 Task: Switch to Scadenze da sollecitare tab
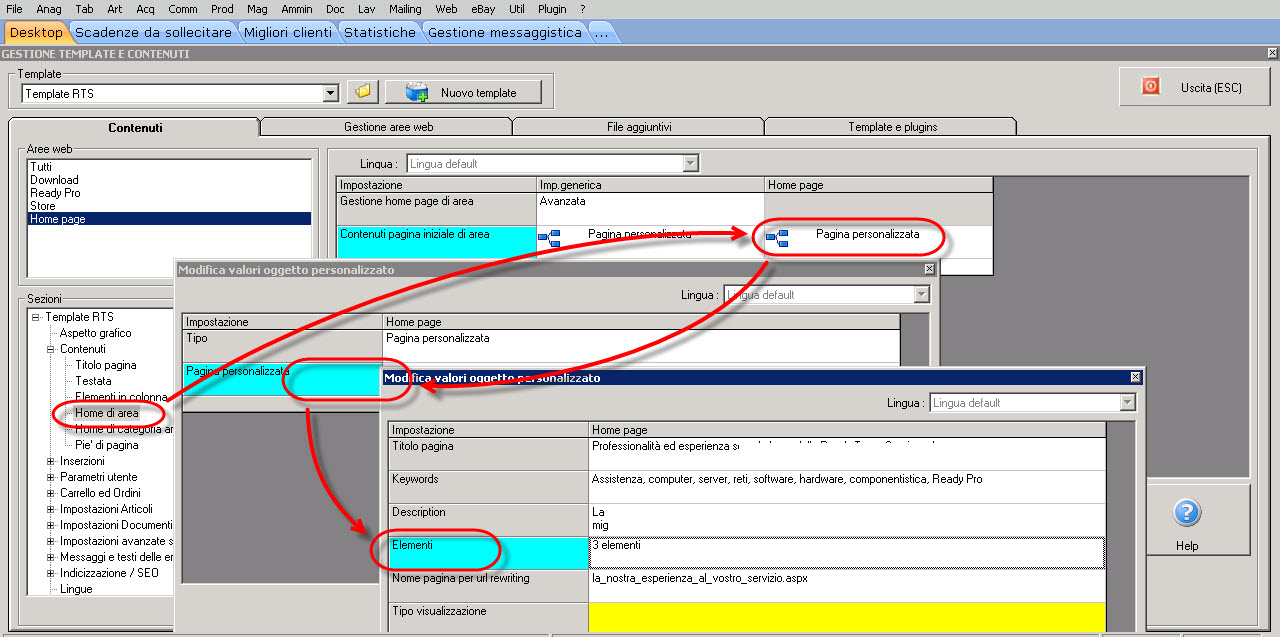pos(154,32)
